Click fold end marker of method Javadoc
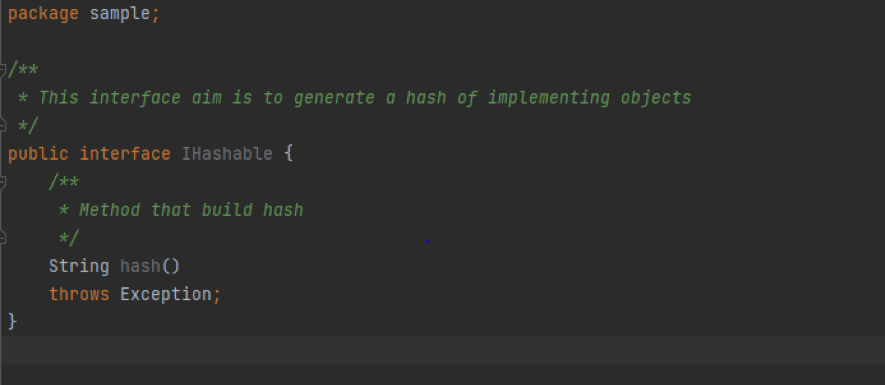This screenshot has height=385, width=885. (2, 238)
